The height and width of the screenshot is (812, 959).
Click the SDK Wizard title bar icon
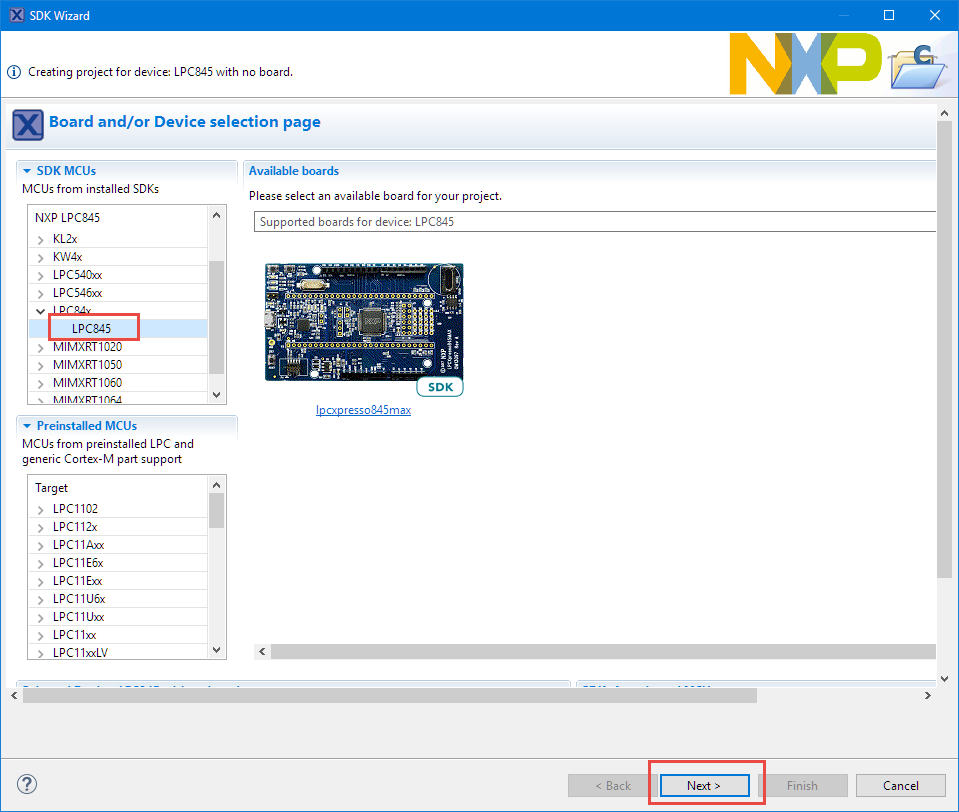pyautogui.click(x=17, y=15)
